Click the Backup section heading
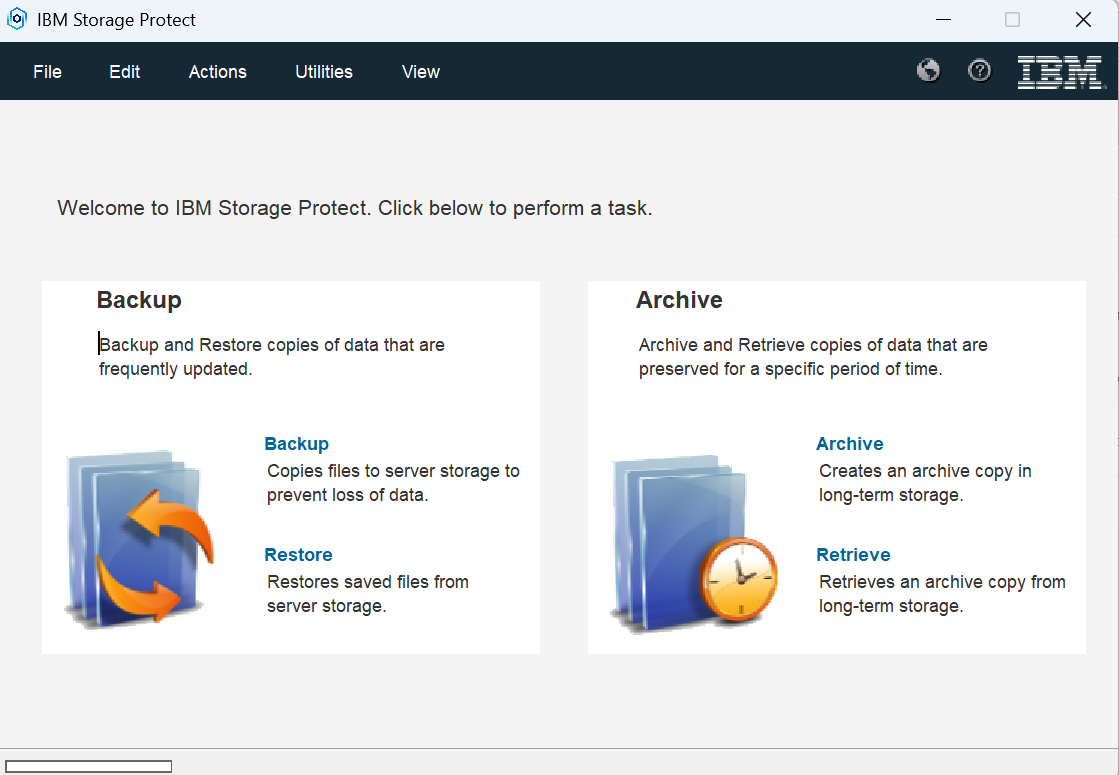The height and width of the screenshot is (775, 1119). [139, 300]
